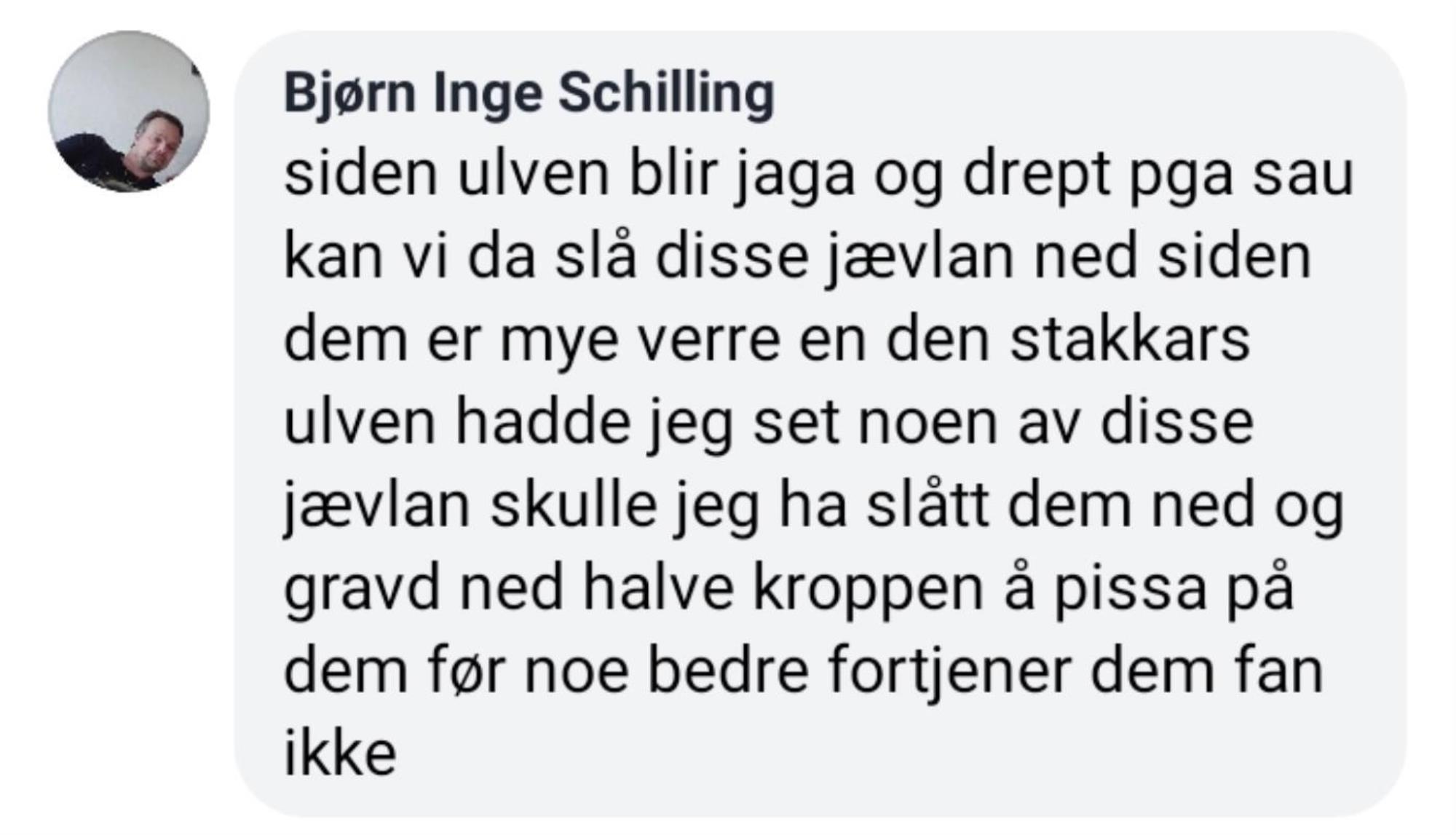Click the word "Bjørn" in the author name

(349, 95)
